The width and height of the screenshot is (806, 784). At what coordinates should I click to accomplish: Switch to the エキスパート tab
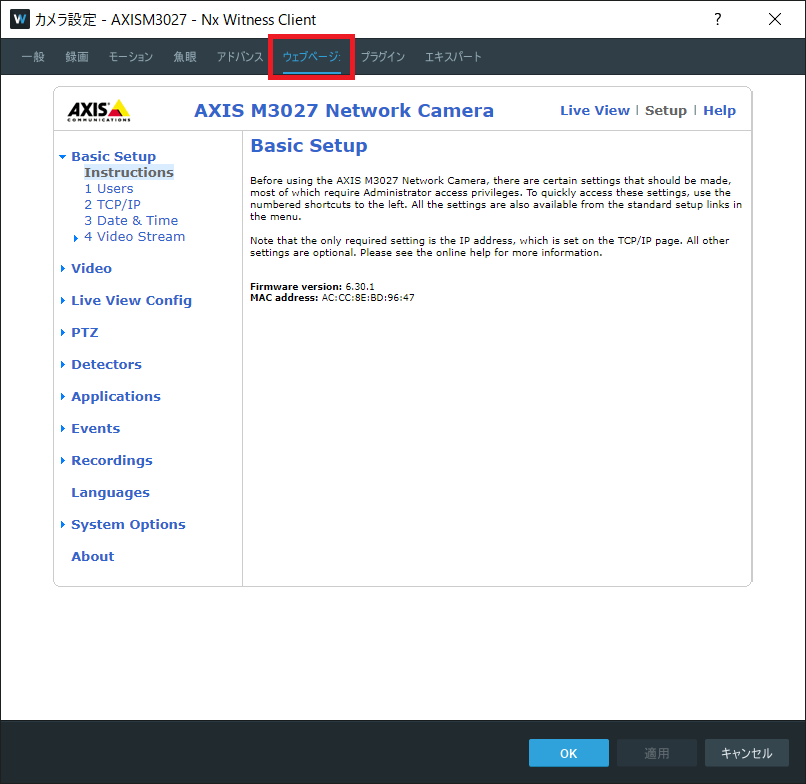[453, 57]
